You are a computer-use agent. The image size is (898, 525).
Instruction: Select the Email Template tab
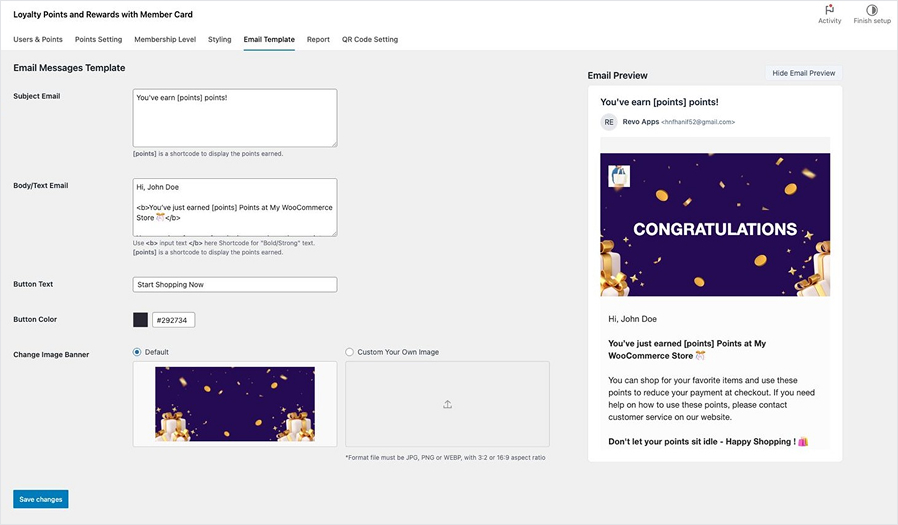269,40
